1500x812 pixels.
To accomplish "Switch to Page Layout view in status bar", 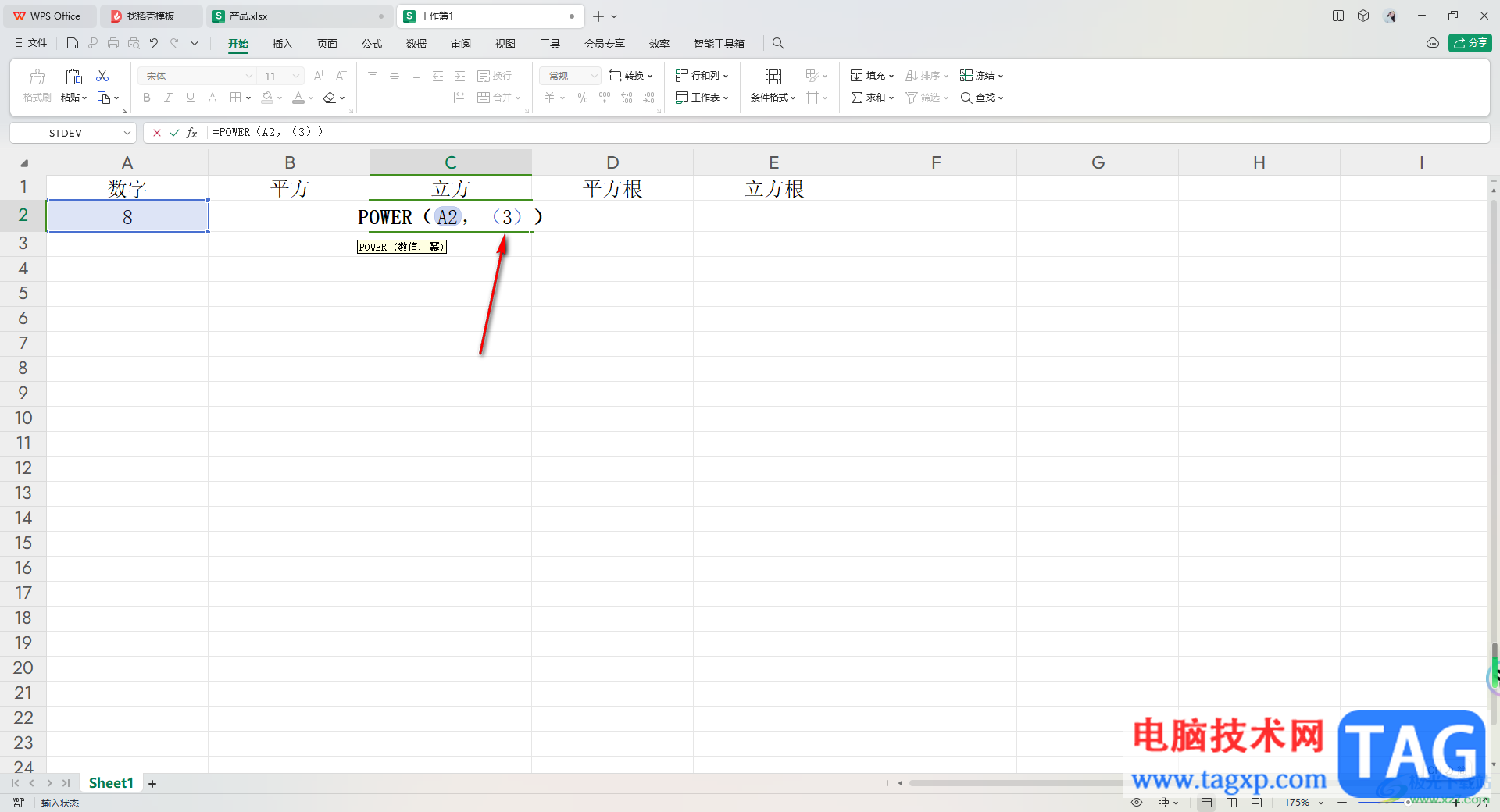I will pyautogui.click(x=1231, y=803).
